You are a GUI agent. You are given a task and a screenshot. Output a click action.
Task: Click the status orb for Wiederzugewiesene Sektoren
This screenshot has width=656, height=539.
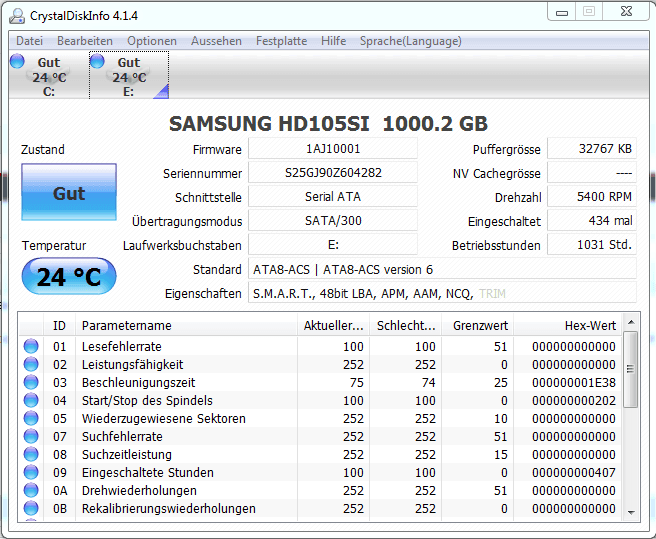31,419
